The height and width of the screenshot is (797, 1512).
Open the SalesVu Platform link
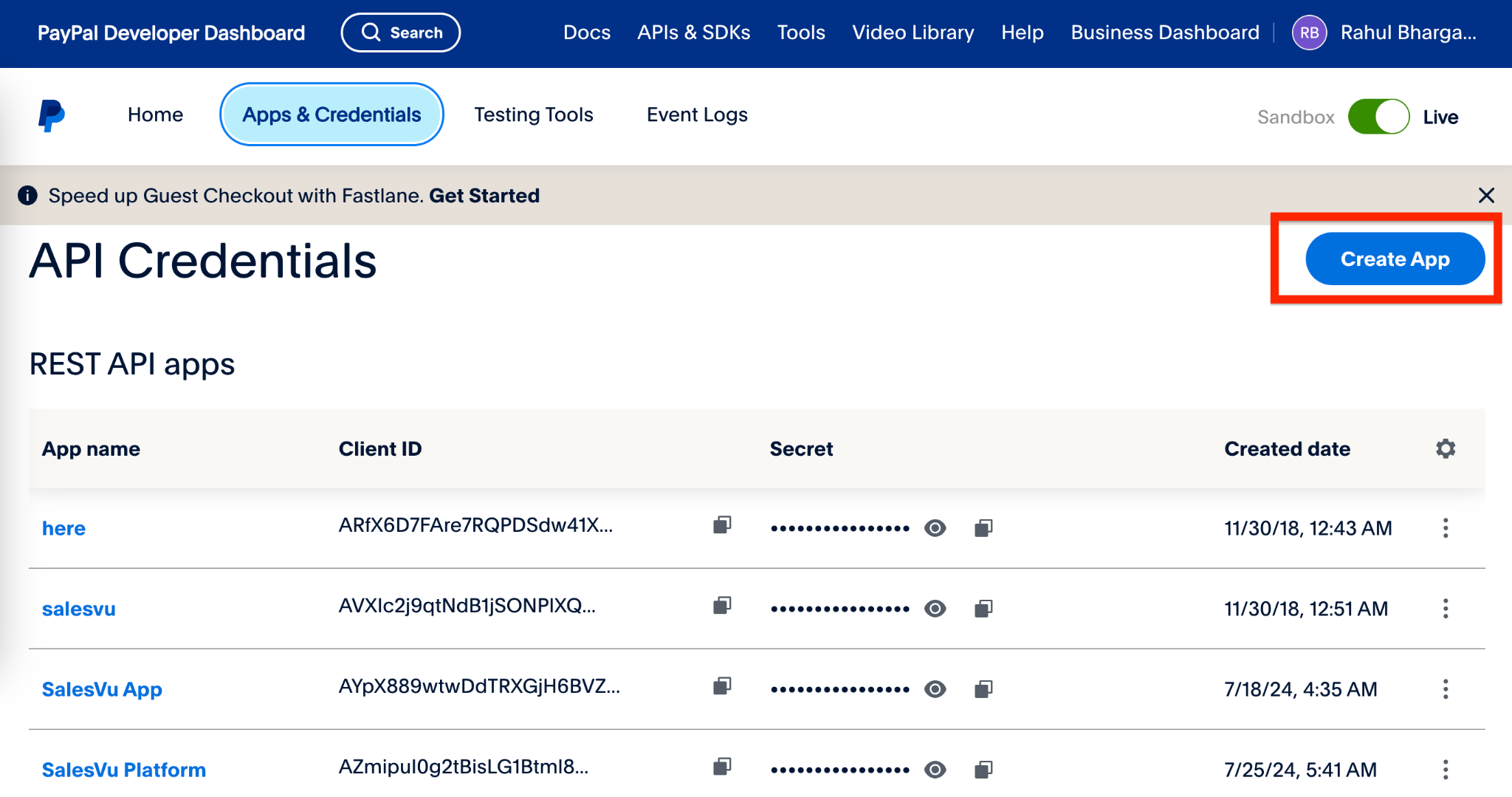pos(124,770)
